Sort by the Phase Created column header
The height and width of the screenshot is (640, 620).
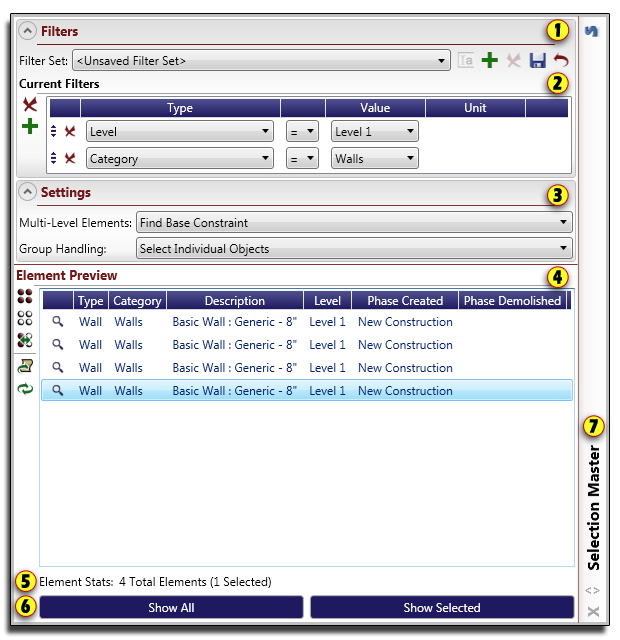pos(404,300)
